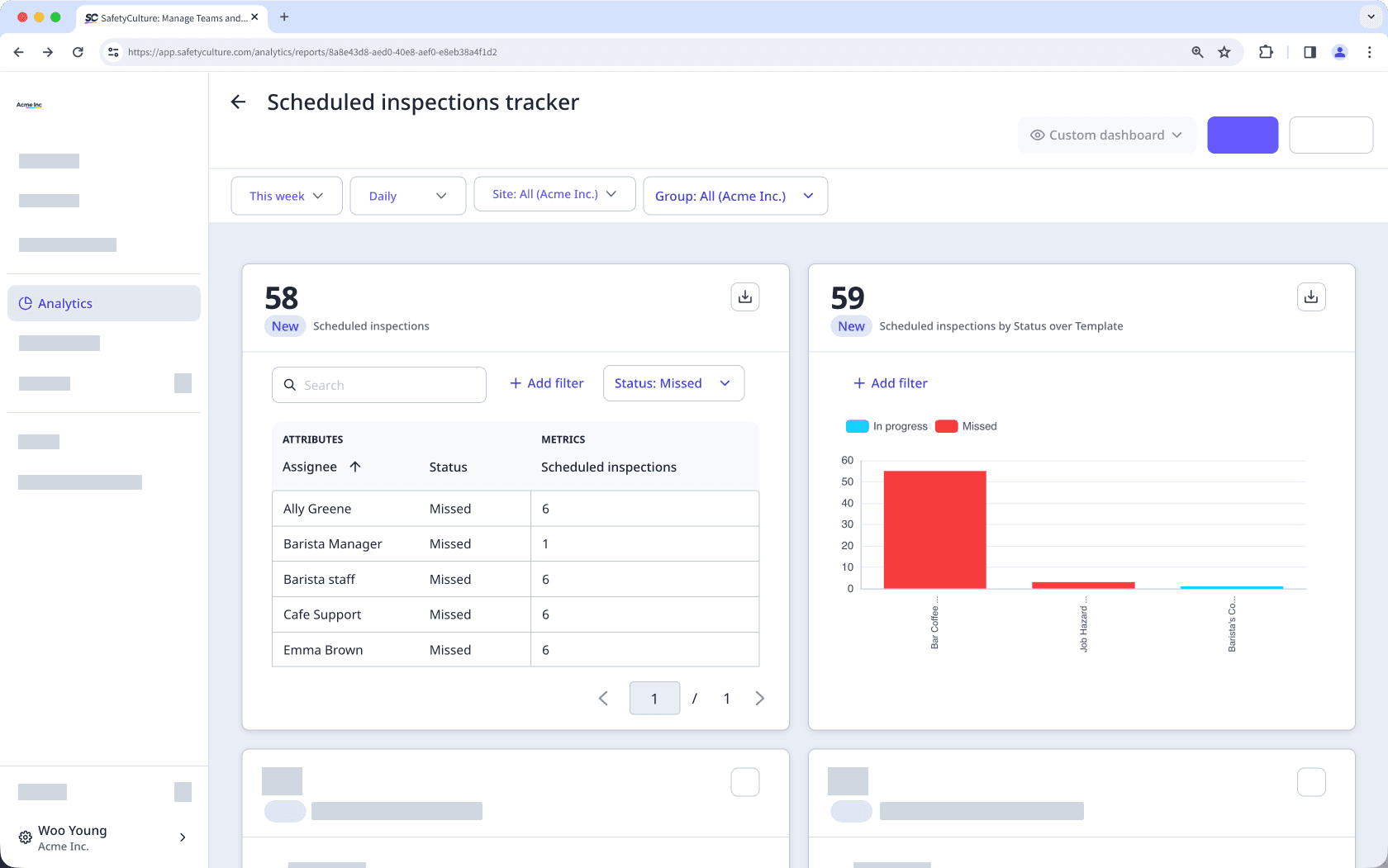The height and width of the screenshot is (868, 1388).
Task: Select the Analytics item in the sidebar
Action: [x=64, y=303]
